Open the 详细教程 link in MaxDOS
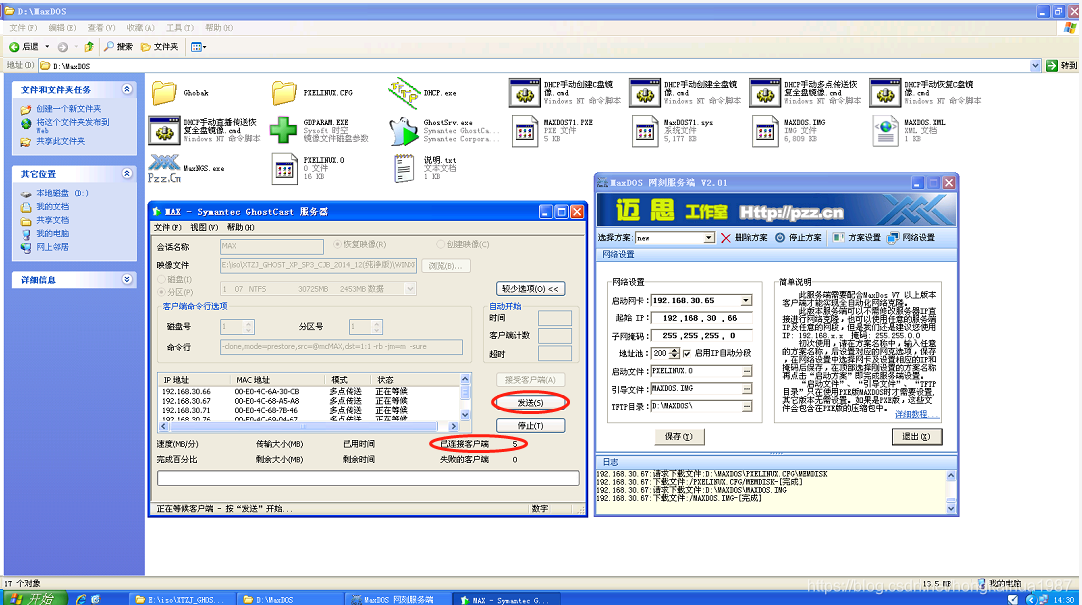This screenshot has height=605, width=1082. tap(916, 415)
